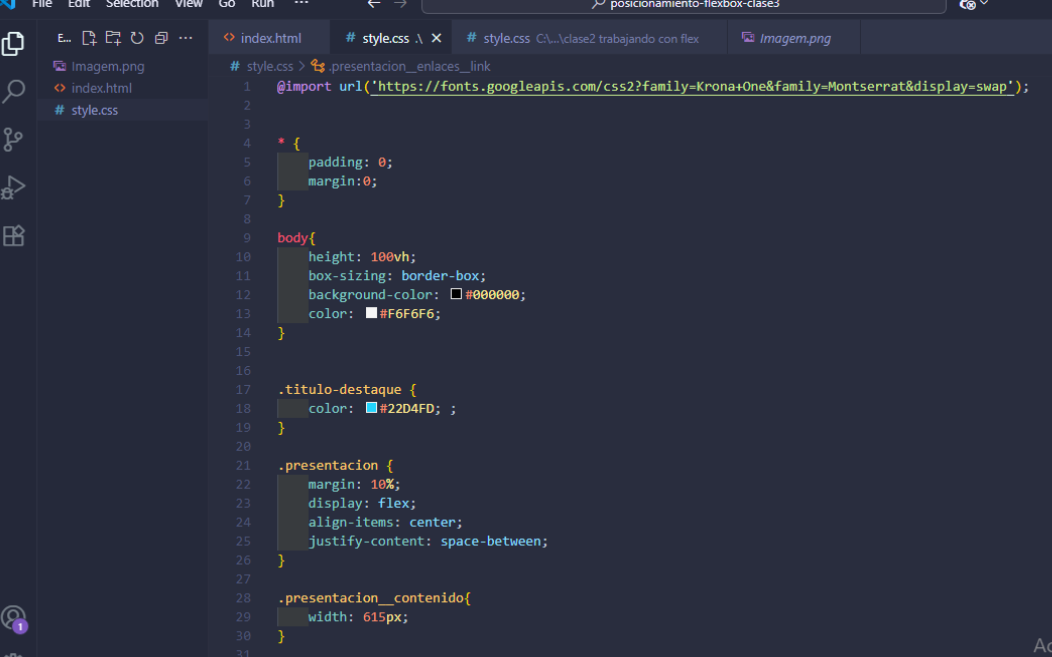1052x657 pixels.
Task: Switch to the Imagem.png tab
Action: point(794,38)
